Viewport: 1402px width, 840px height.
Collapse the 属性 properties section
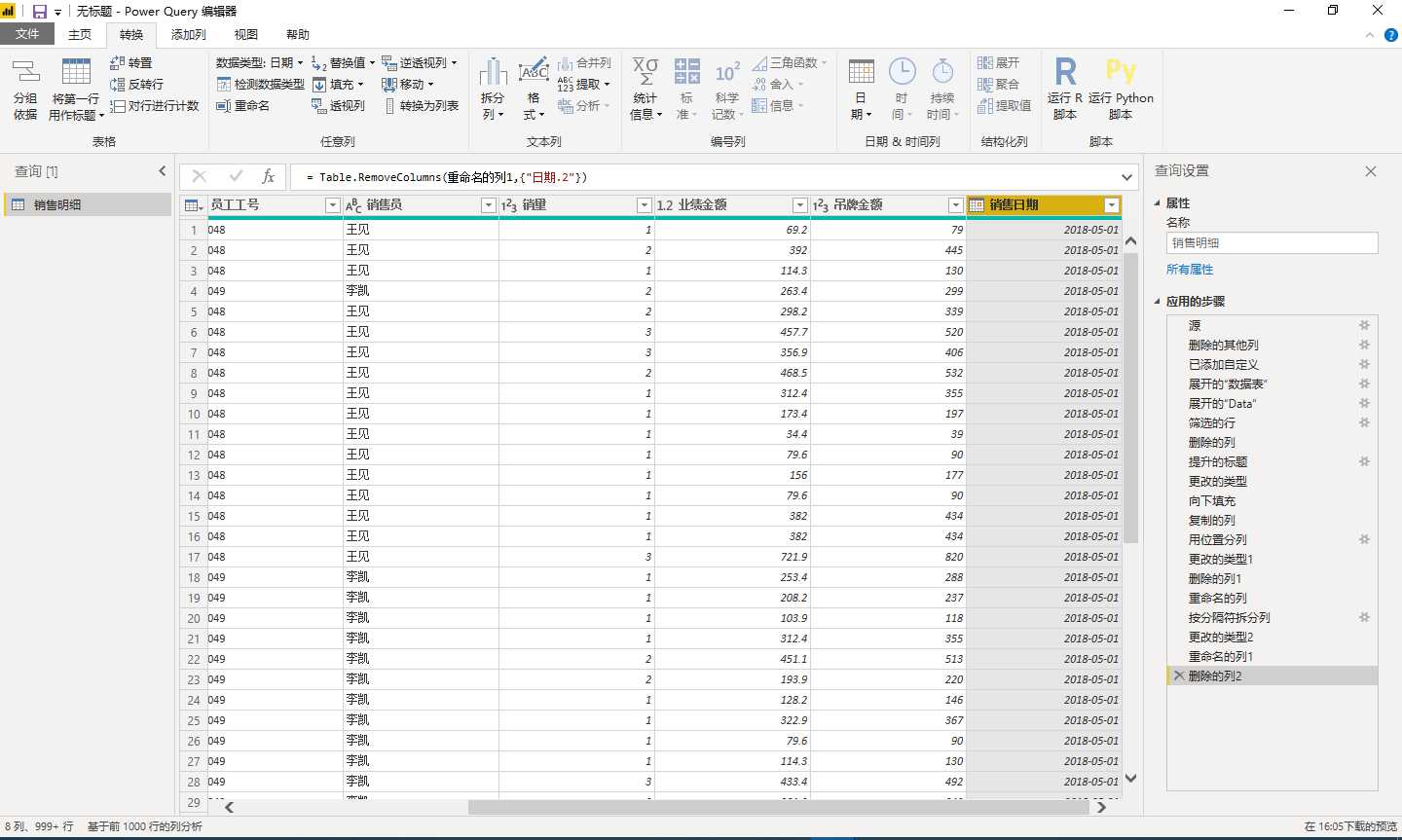tap(1158, 203)
